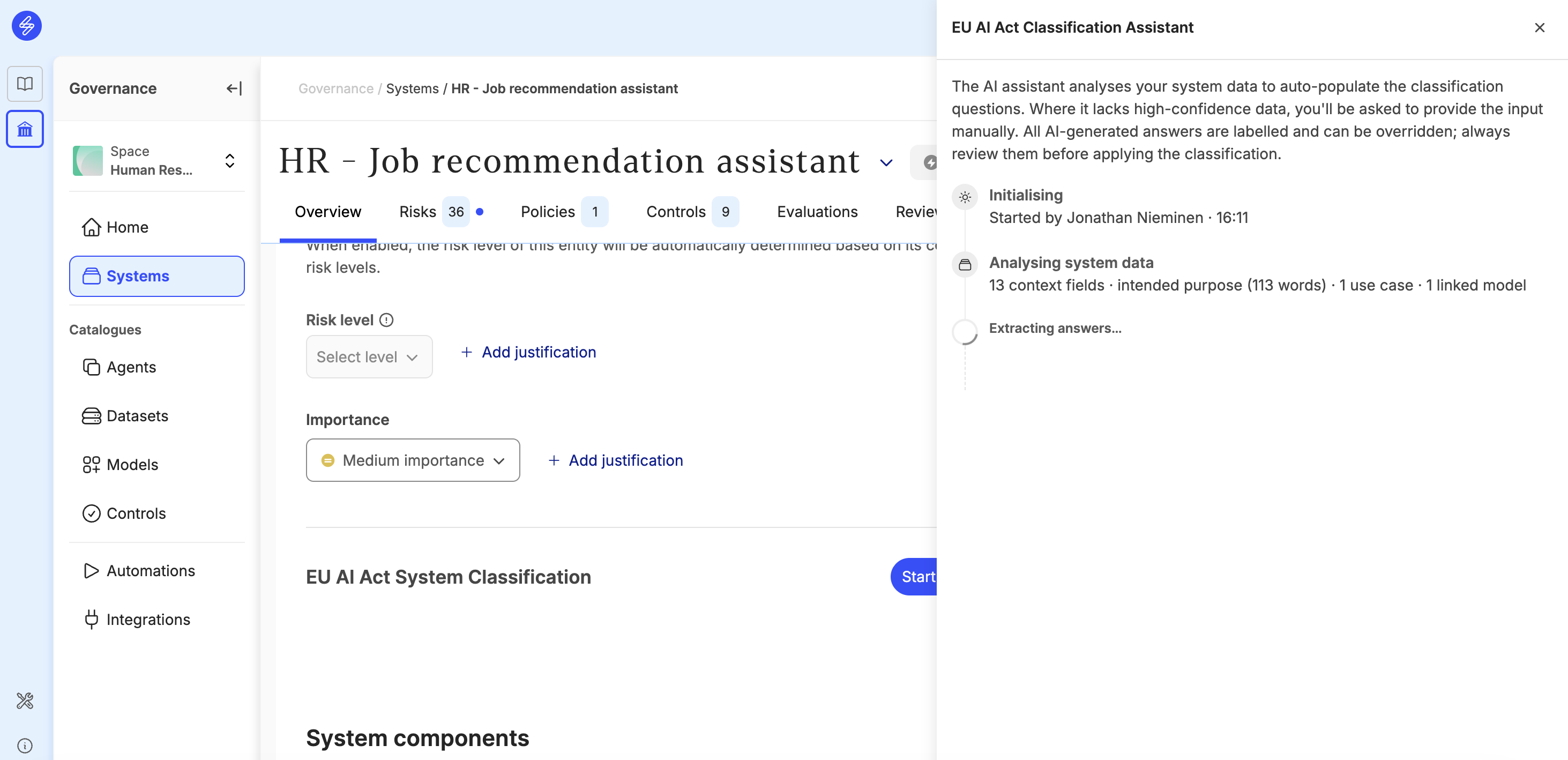Close the EU AI Act Classification Assistant panel
This screenshot has height=760, width=1568.
1540,28
